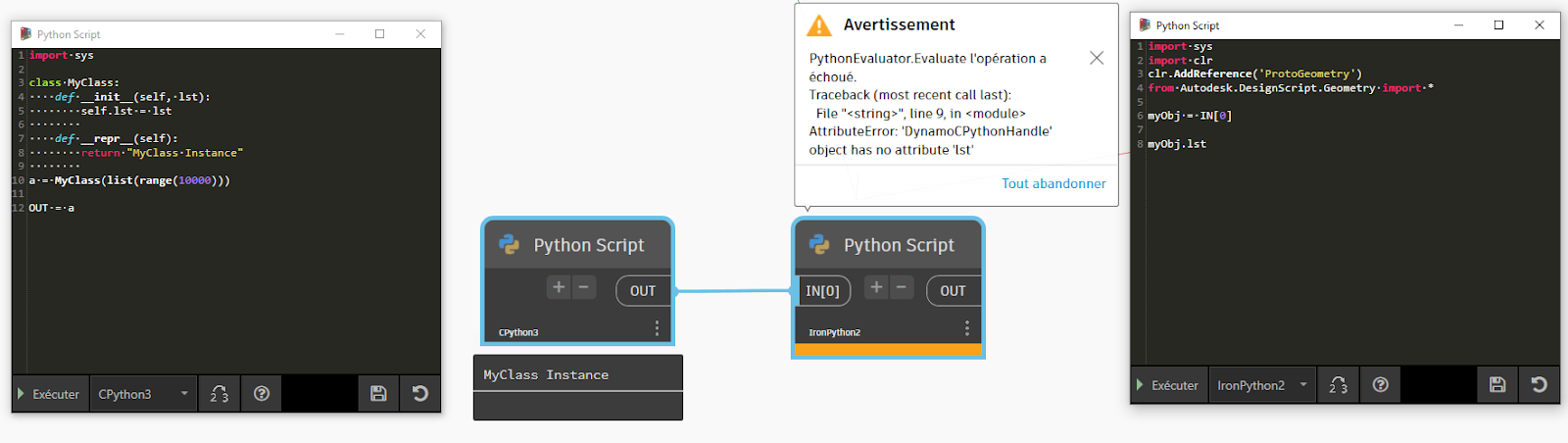Click the OUT port of IronPython2 node

(x=954, y=291)
